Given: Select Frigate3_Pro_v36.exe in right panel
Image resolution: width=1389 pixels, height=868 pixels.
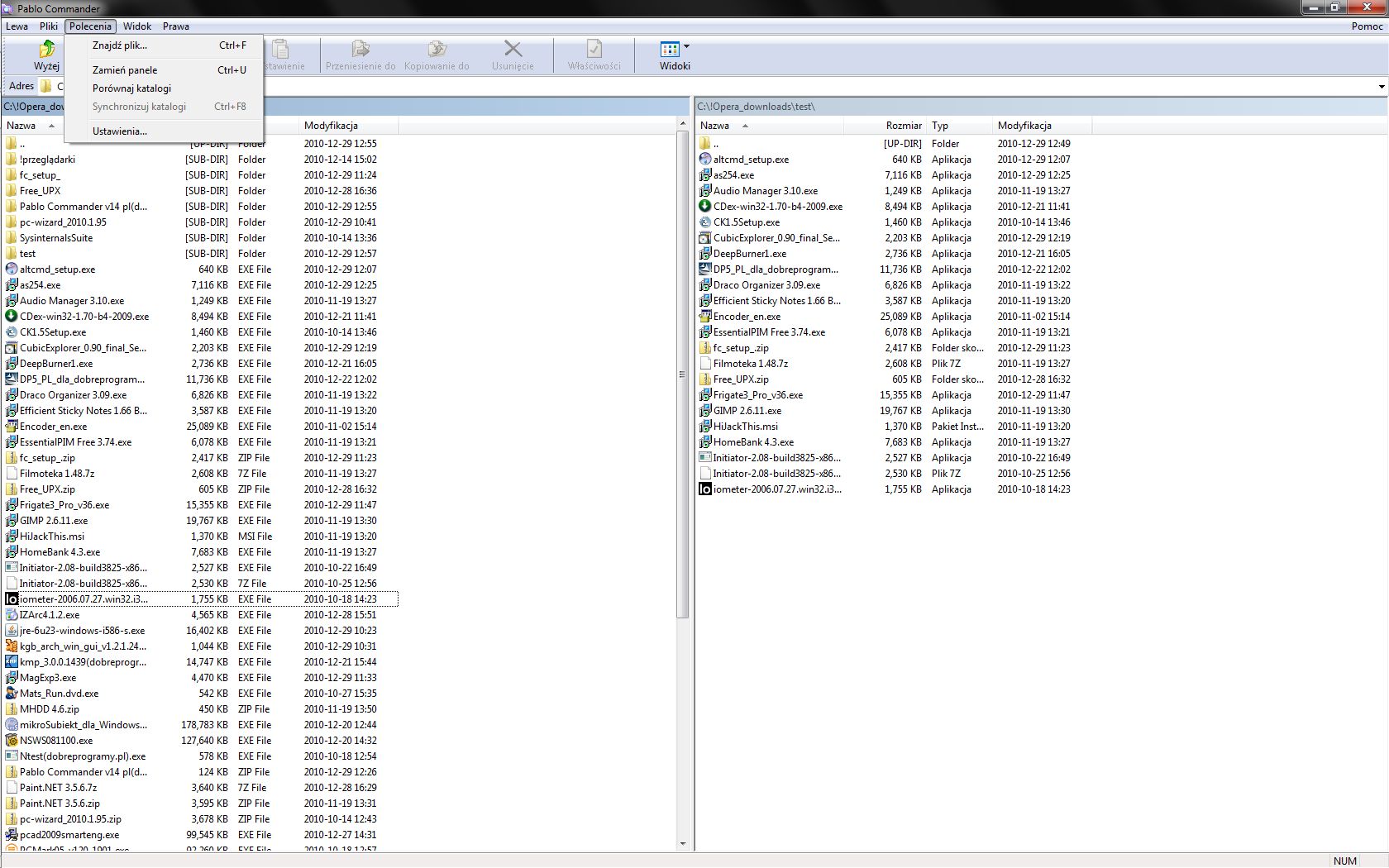Looking at the screenshot, I should [758, 395].
